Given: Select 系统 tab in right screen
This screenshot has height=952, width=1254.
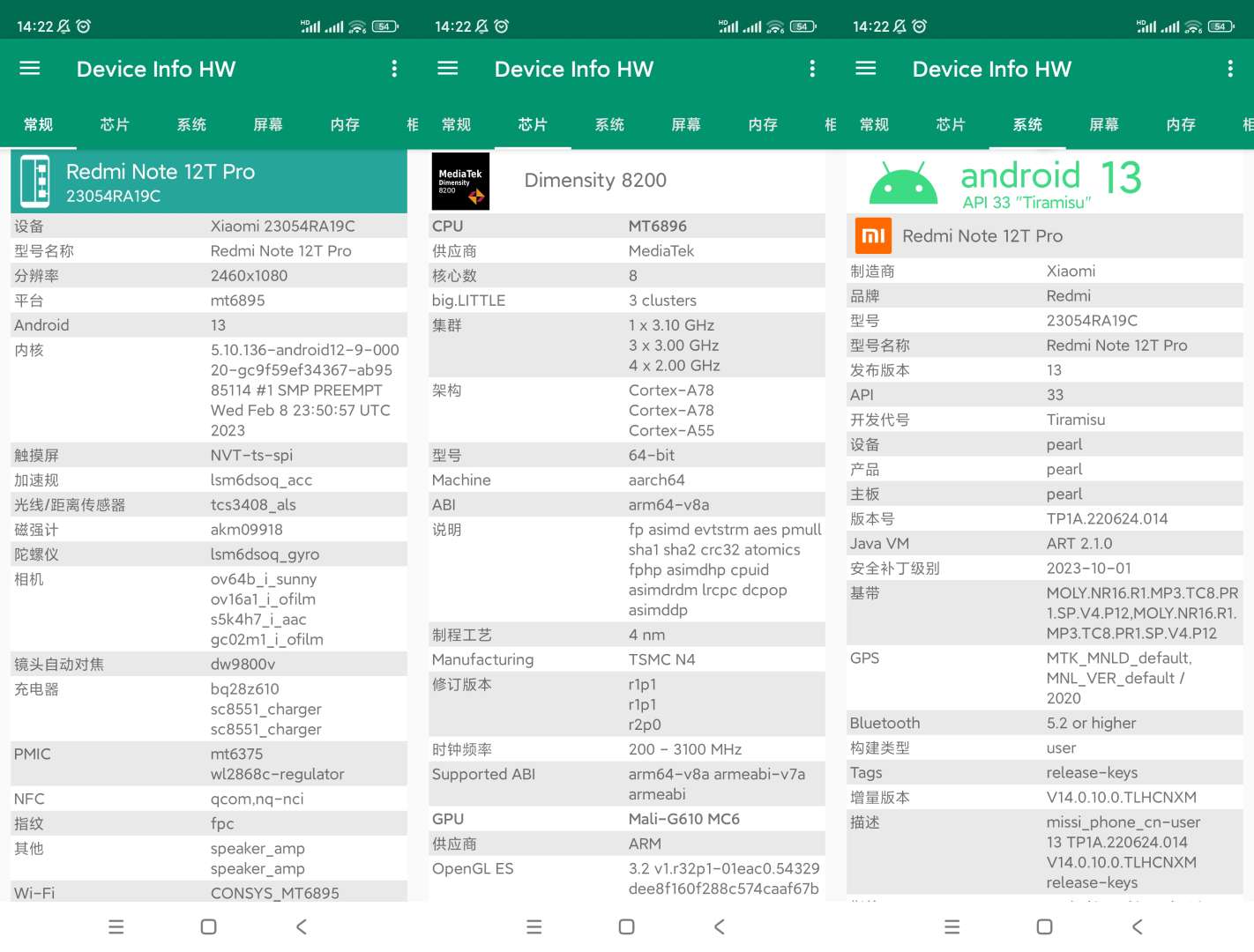Looking at the screenshot, I should (x=1027, y=124).
